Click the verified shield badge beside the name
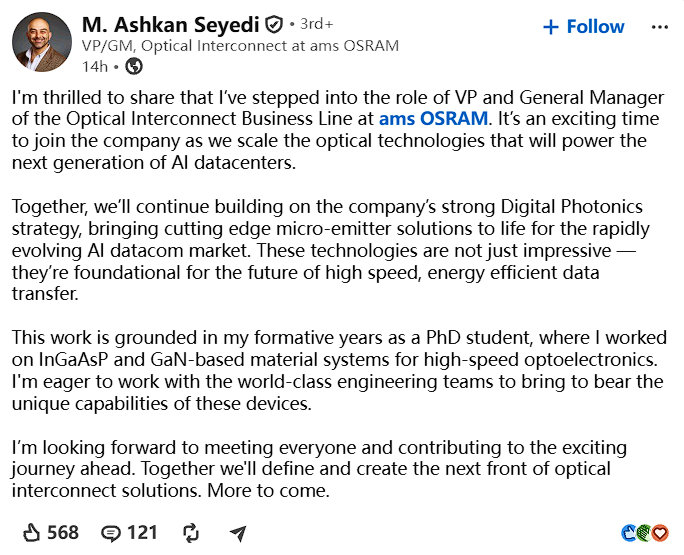The height and width of the screenshot is (555, 684). click(274, 25)
